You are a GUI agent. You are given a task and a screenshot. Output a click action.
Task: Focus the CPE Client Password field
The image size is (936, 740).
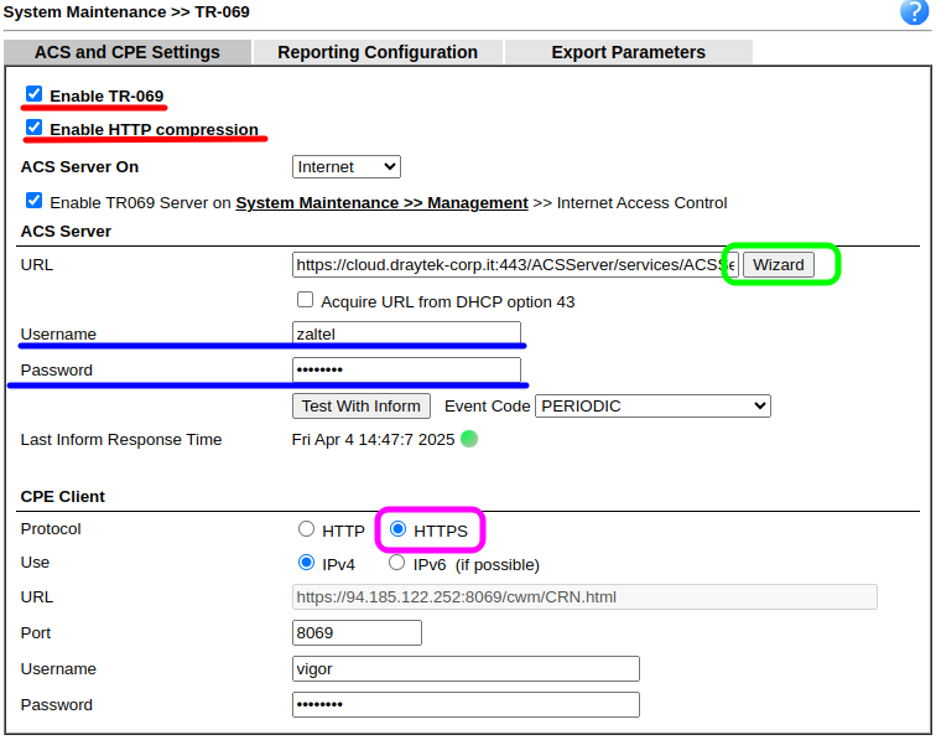click(466, 705)
